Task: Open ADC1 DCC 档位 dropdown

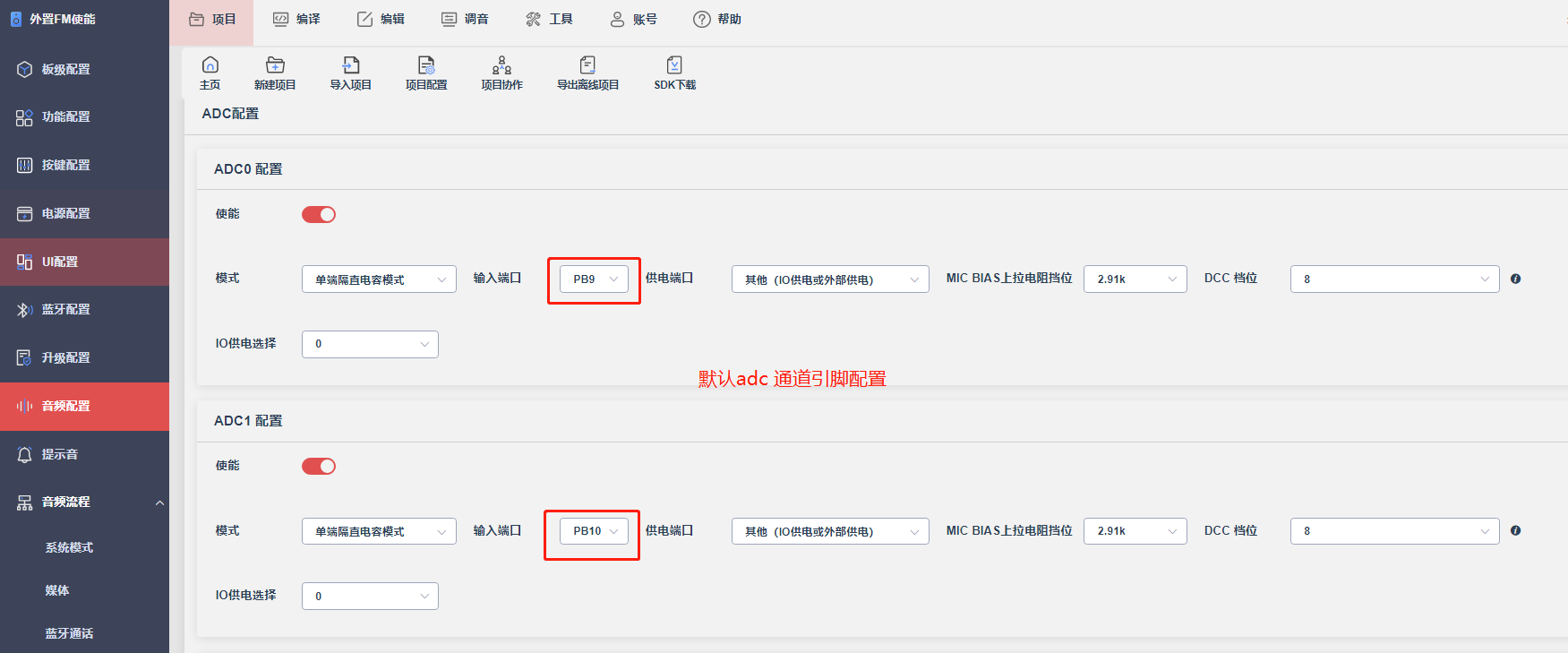Action: coord(1395,531)
